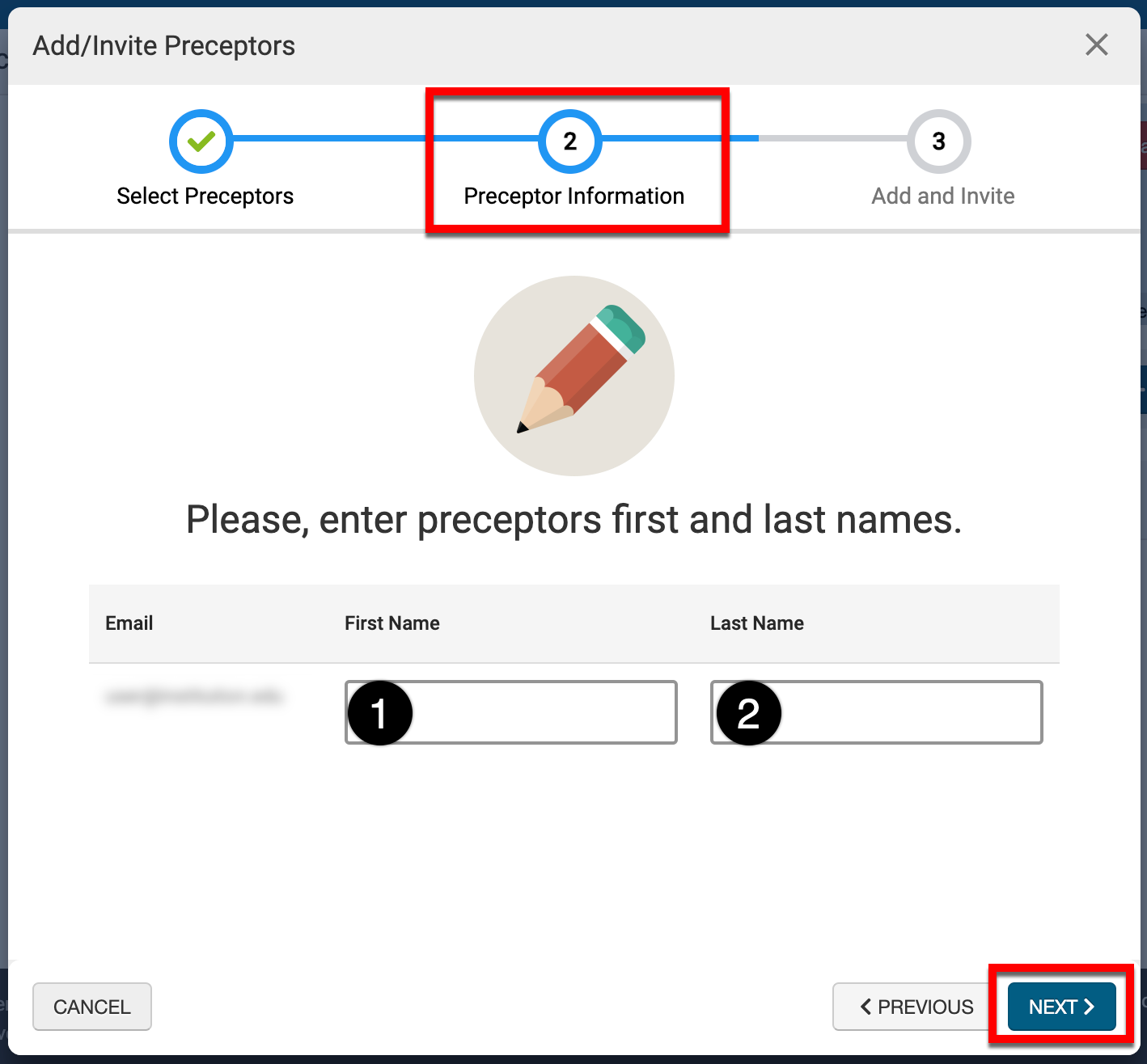Proceed with the NEXT button
The width and height of the screenshot is (1147, 1064).
click(1061, 1007)
